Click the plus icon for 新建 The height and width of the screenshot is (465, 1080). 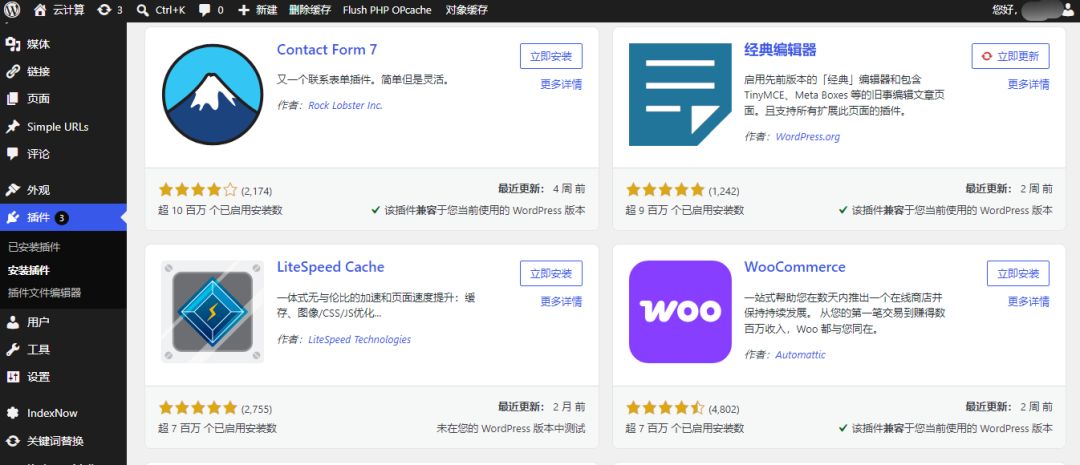tap(243, 10)
